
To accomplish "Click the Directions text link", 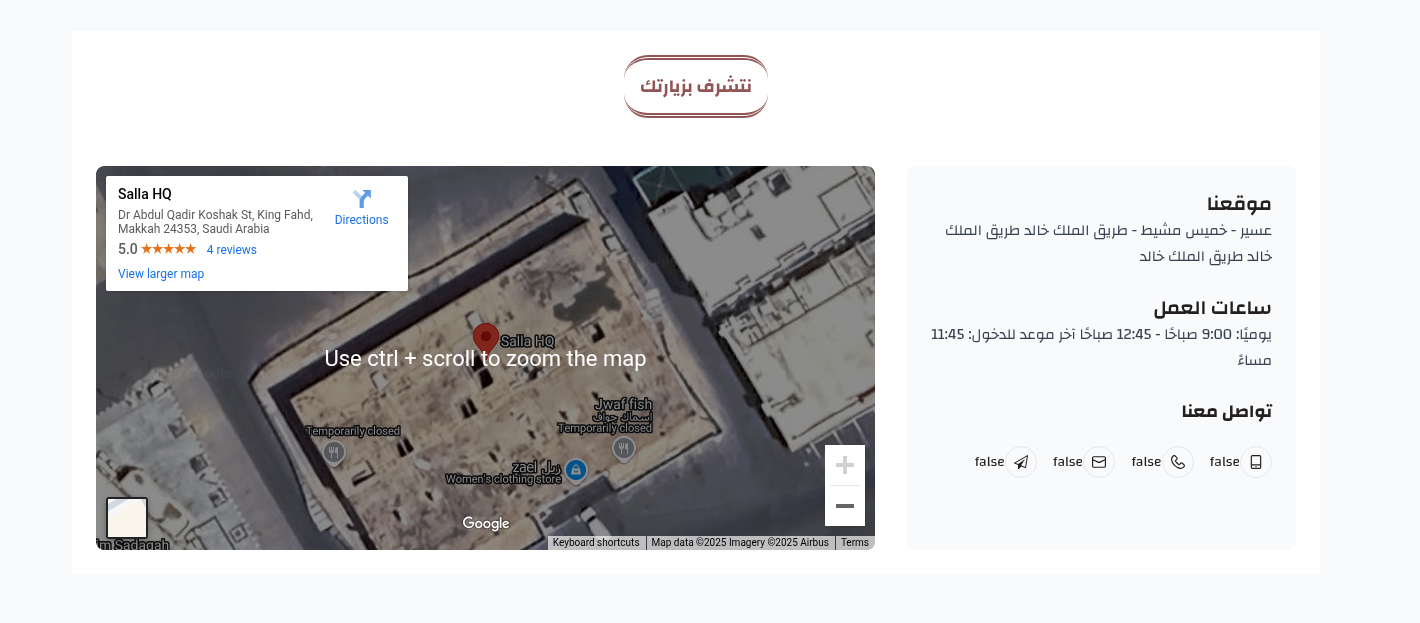I will click(x=362, y=220).
